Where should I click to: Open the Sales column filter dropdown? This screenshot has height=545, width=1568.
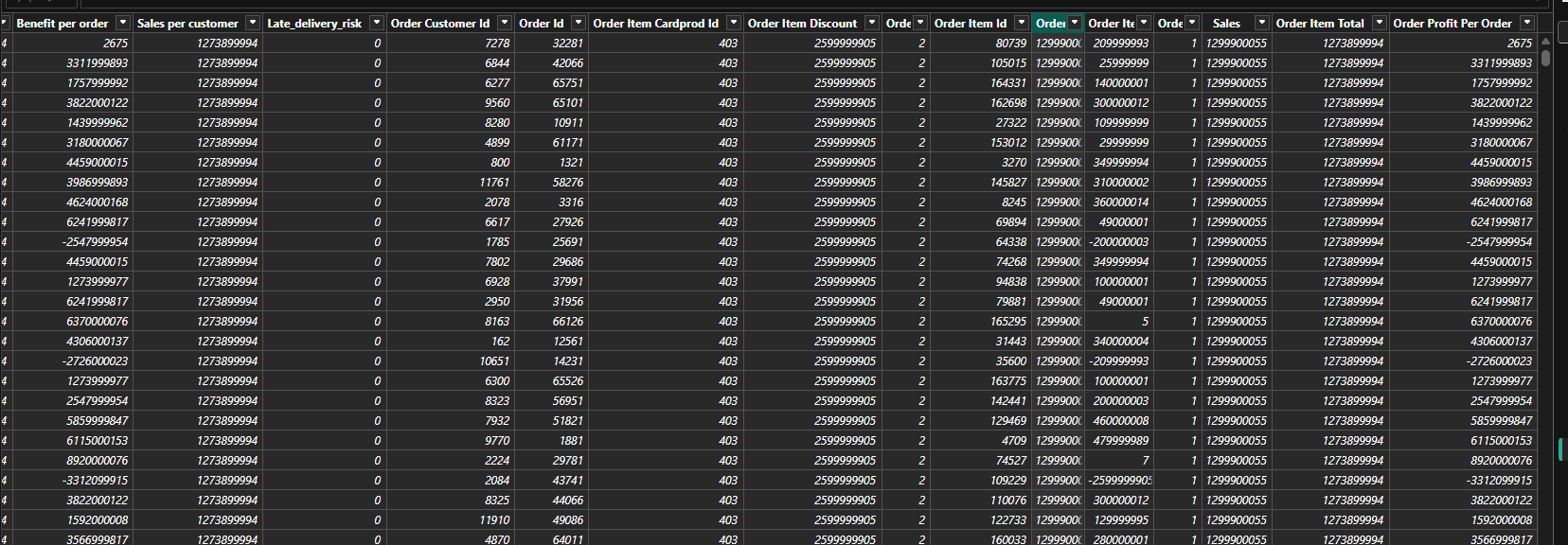coord(1261,23)
